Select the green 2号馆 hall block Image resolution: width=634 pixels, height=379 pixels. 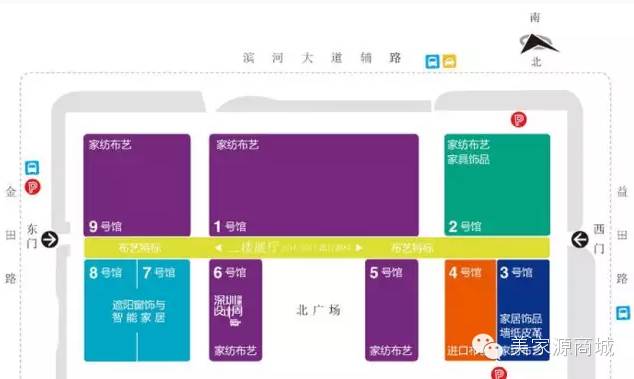point(497,185)
